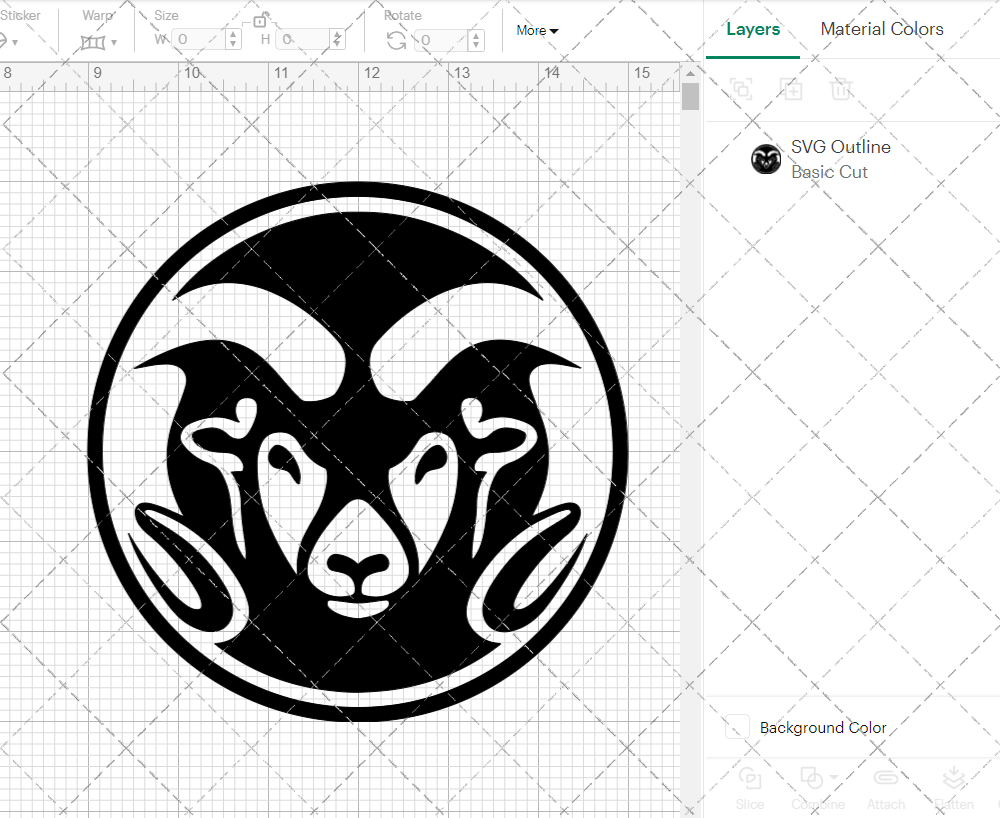Switch to the Material Colors tab
The width and height of the screenshot is (1000, 818).
click(x=881, y=29)
